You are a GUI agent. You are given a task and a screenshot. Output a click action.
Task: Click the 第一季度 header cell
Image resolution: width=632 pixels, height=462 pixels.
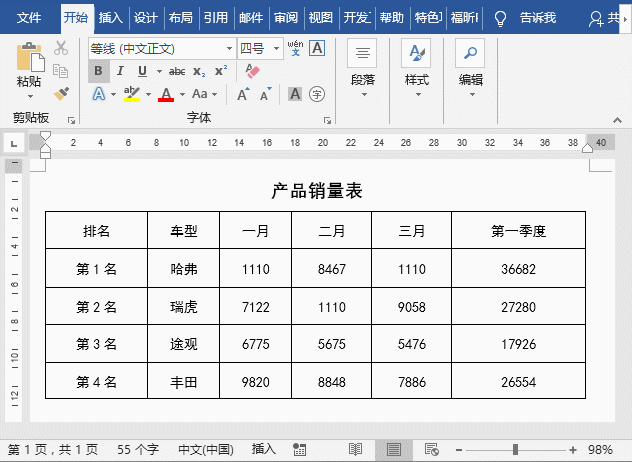click(x=518, y=230)
